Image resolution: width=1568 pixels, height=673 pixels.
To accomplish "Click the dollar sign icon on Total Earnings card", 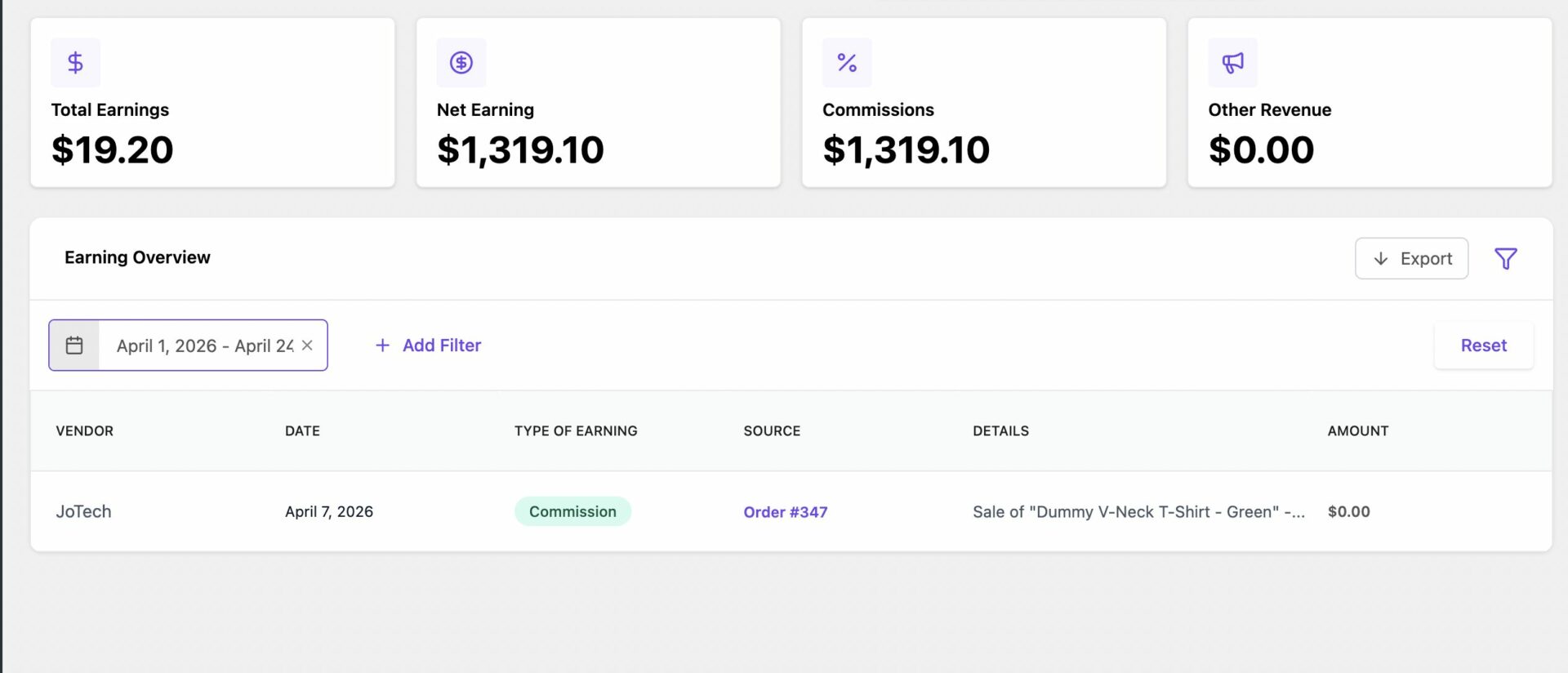I will pyautogui.click(x=75, y=63).
